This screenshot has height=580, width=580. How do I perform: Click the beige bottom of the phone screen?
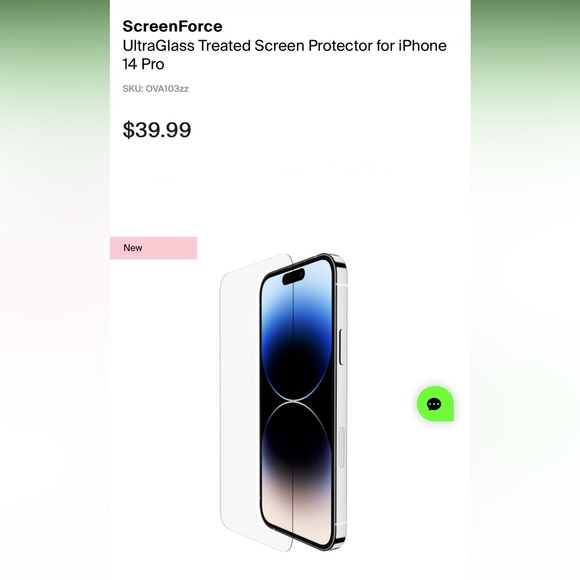click(x=296, y=514)
